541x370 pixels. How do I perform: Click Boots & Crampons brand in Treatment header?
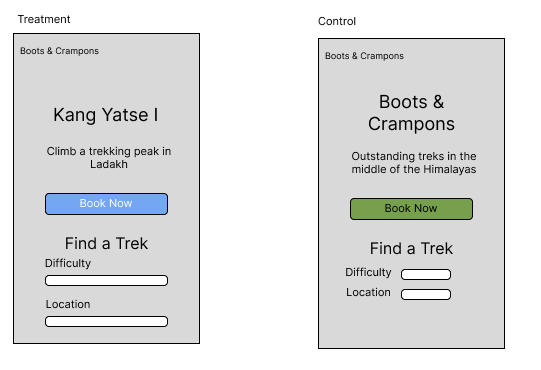tap(59, 51)
